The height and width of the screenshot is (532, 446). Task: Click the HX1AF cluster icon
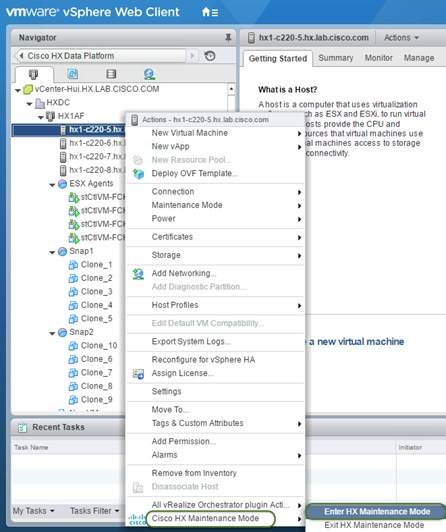(x=51, y=116)
